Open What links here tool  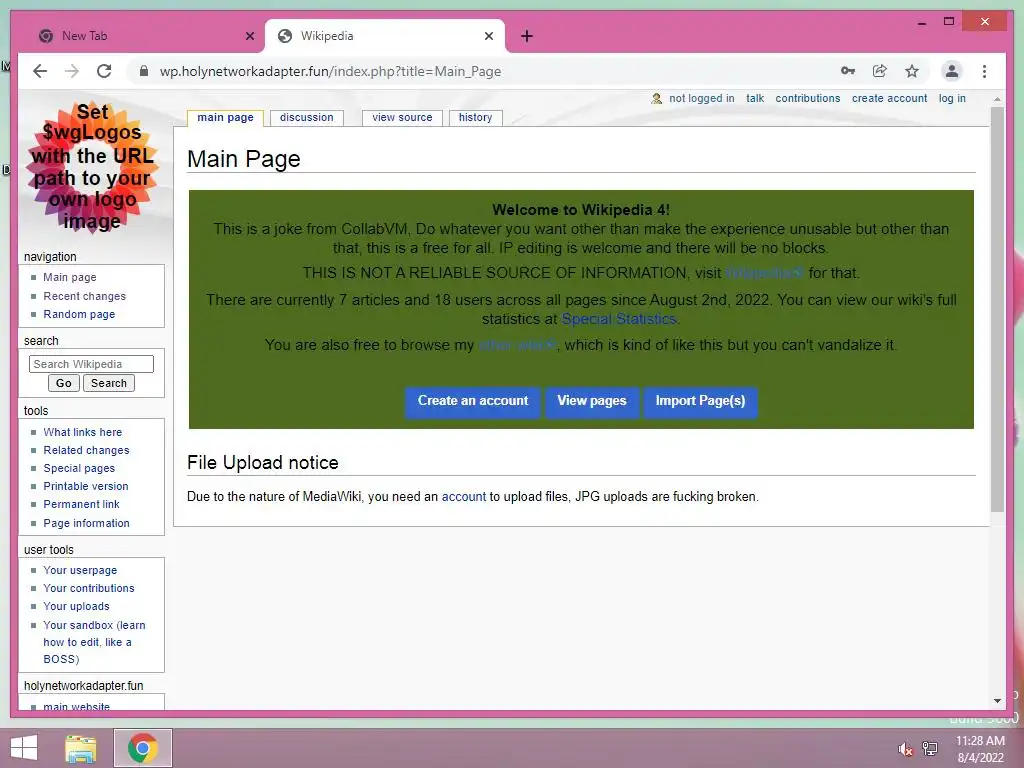tap(83, 432)
